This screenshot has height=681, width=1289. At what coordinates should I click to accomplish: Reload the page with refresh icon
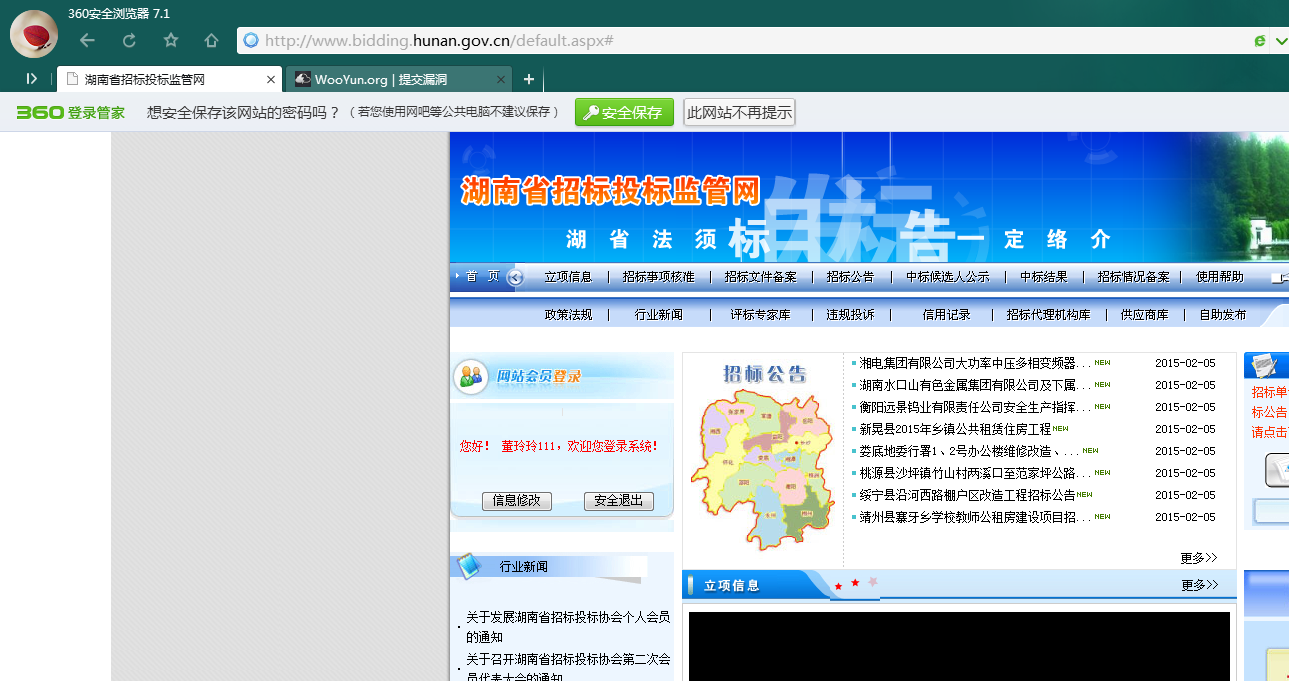129,40
